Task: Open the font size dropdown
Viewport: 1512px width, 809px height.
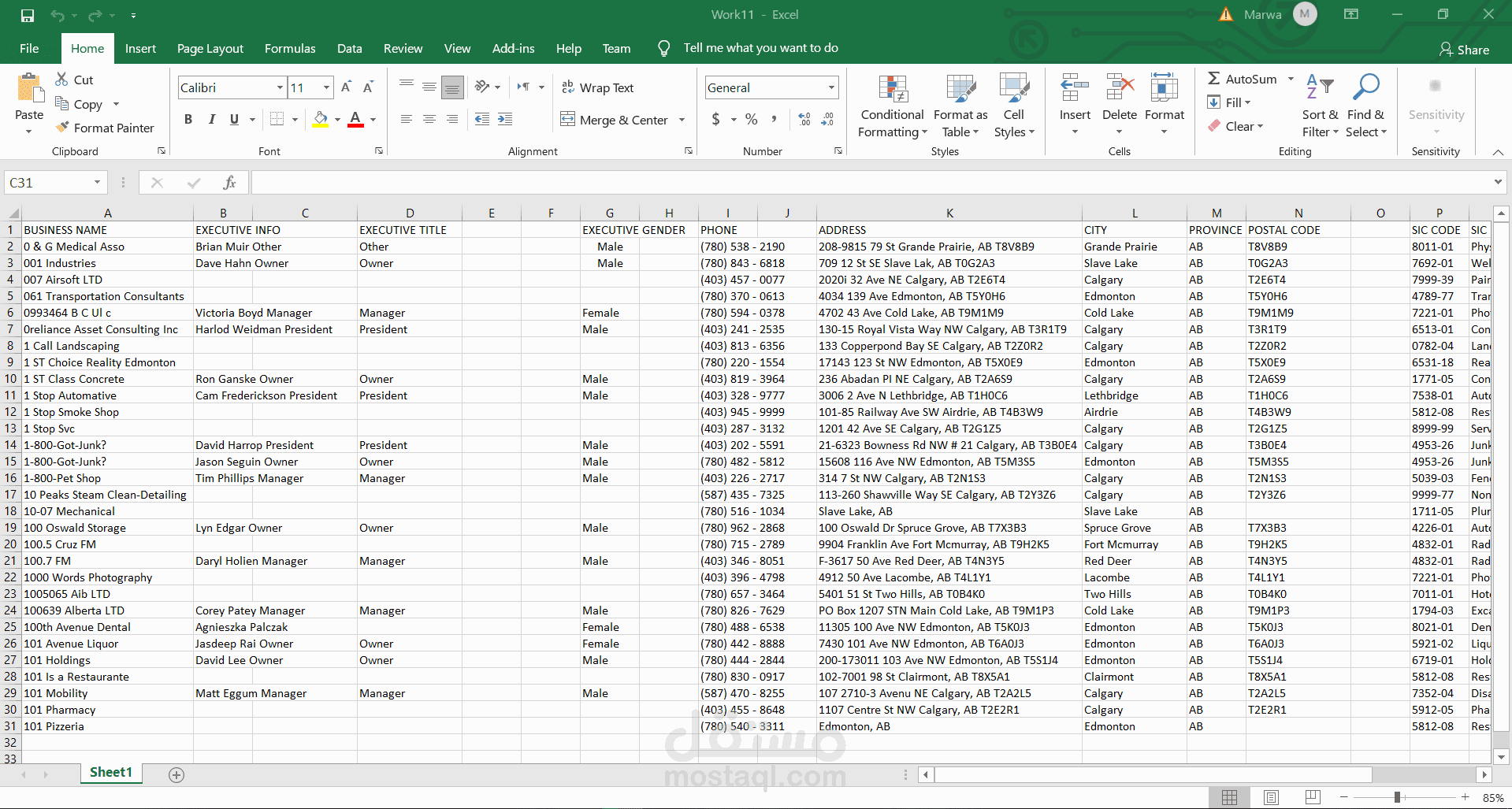Action: pos(326,87)
